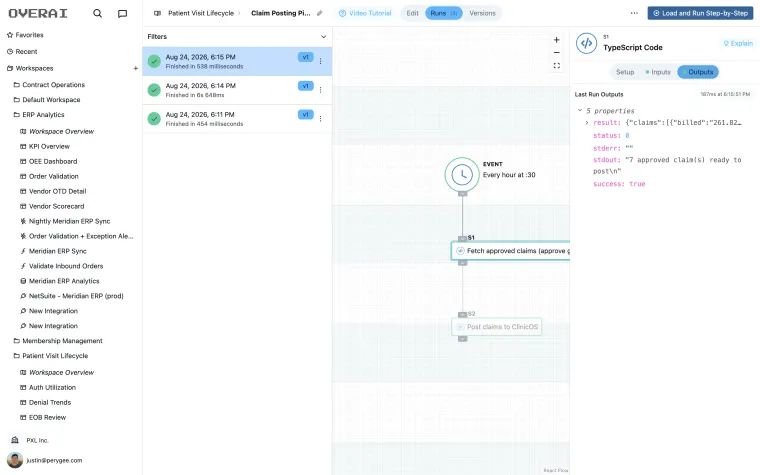Switch to the Edit tab
Screen dimensions: 760x475
(x=412, y=13)
